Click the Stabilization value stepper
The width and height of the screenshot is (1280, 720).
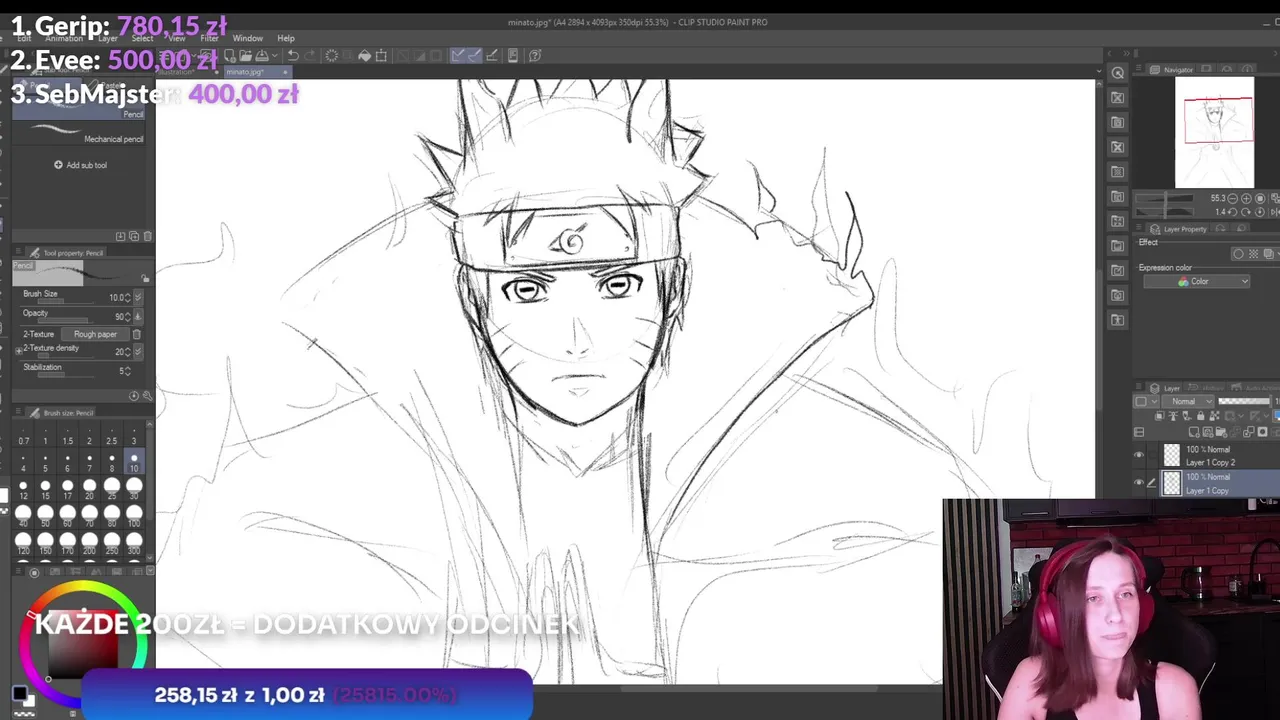128,371
